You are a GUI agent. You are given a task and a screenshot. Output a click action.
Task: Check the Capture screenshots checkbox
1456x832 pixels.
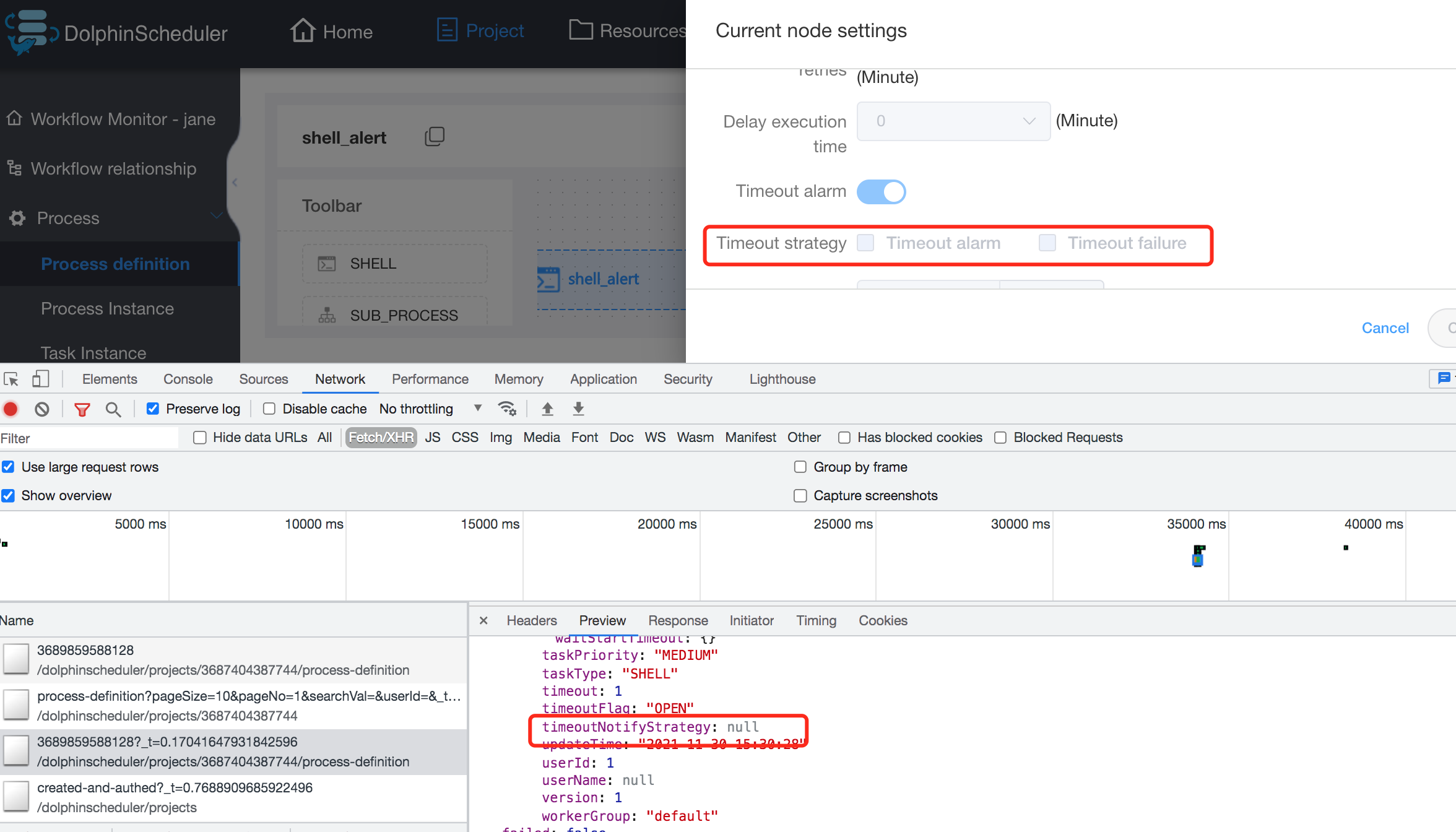click(800, 495)
